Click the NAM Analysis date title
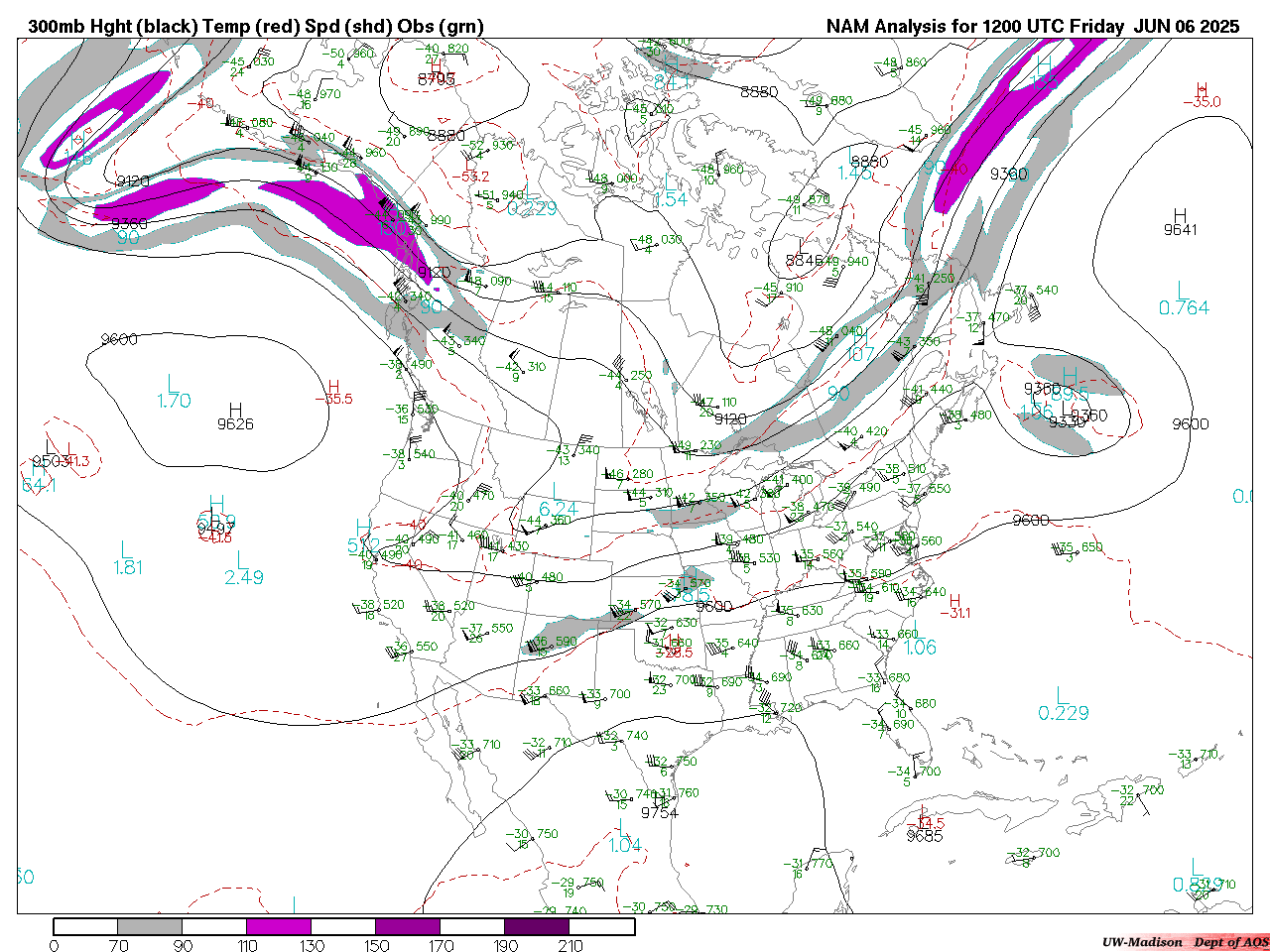 (1032, 27)
